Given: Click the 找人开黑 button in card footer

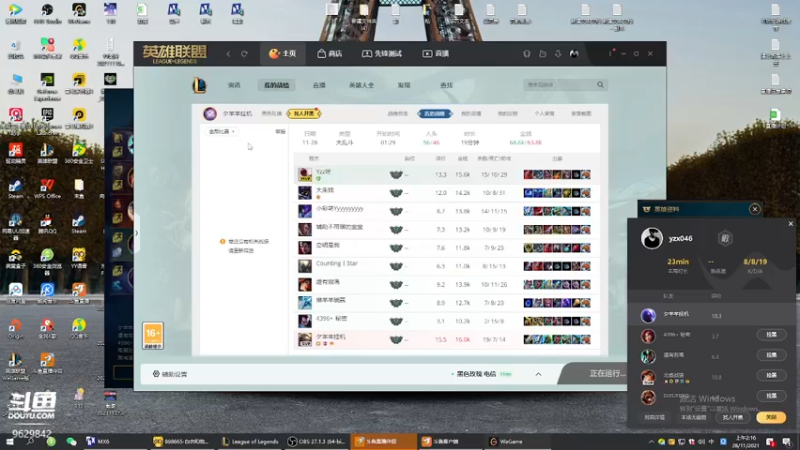Looking at the screenshot, I should tap(733, 417).
